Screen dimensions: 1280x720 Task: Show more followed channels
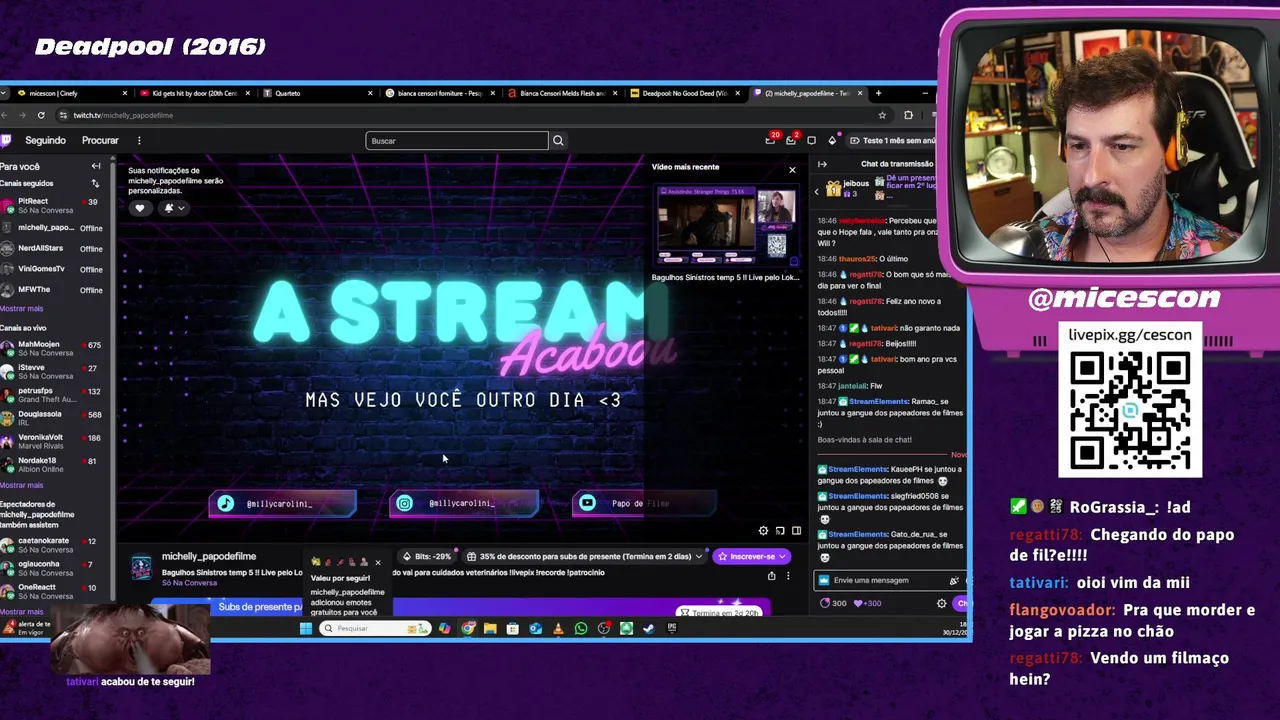[22, 309]
